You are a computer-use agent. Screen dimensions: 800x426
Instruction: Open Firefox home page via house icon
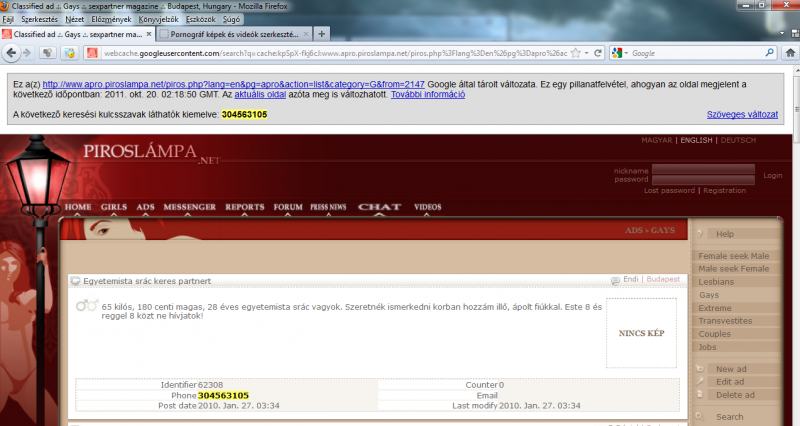[x=790, y=53]
